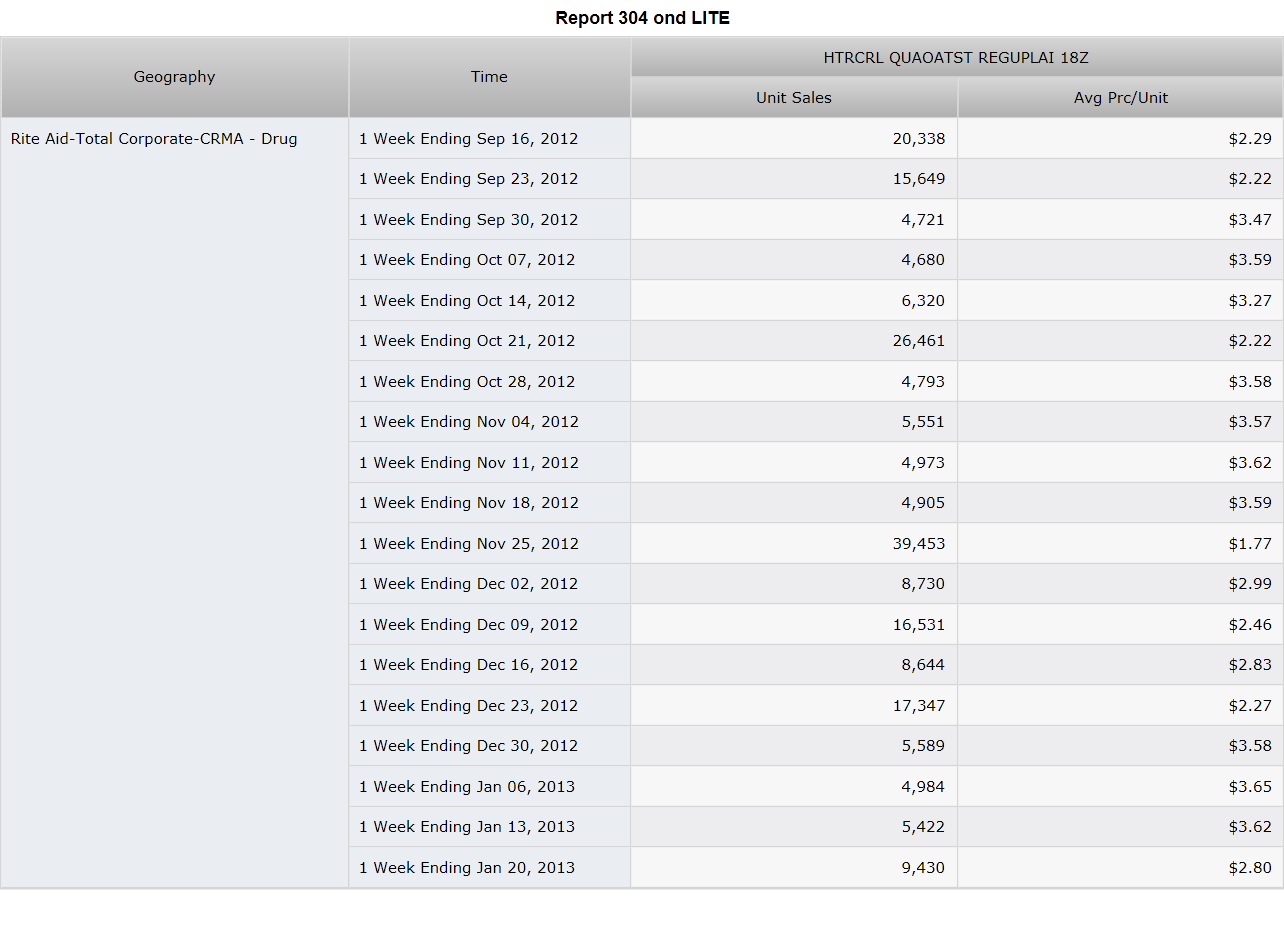Select 1 Week Ending Oct 28, 2012

tap(489, 381)
